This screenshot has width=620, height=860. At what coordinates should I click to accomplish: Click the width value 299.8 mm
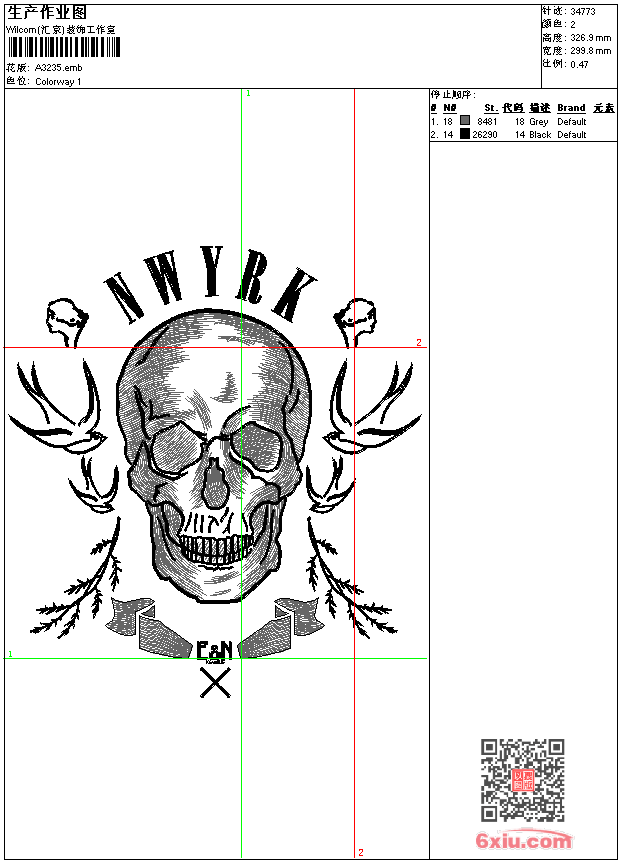(590, 51)
